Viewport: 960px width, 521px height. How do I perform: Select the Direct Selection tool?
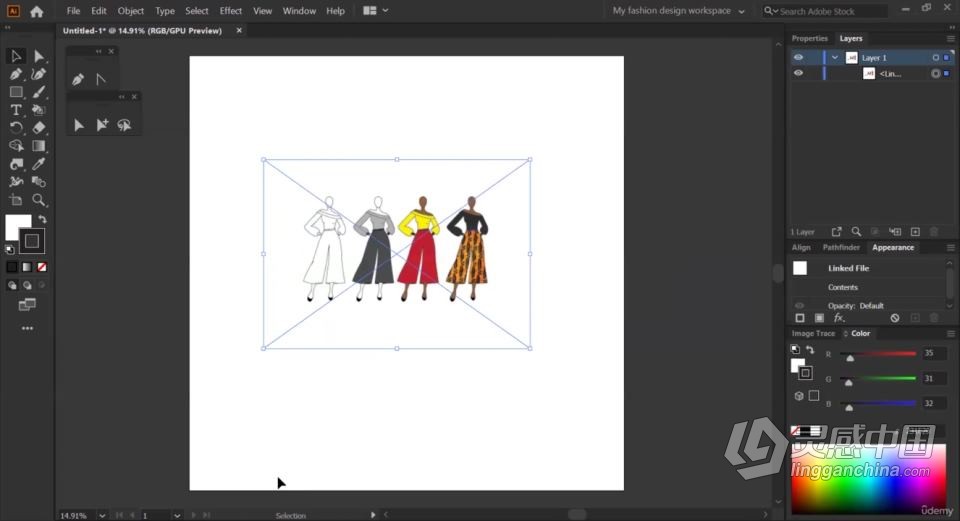(39, 56)
